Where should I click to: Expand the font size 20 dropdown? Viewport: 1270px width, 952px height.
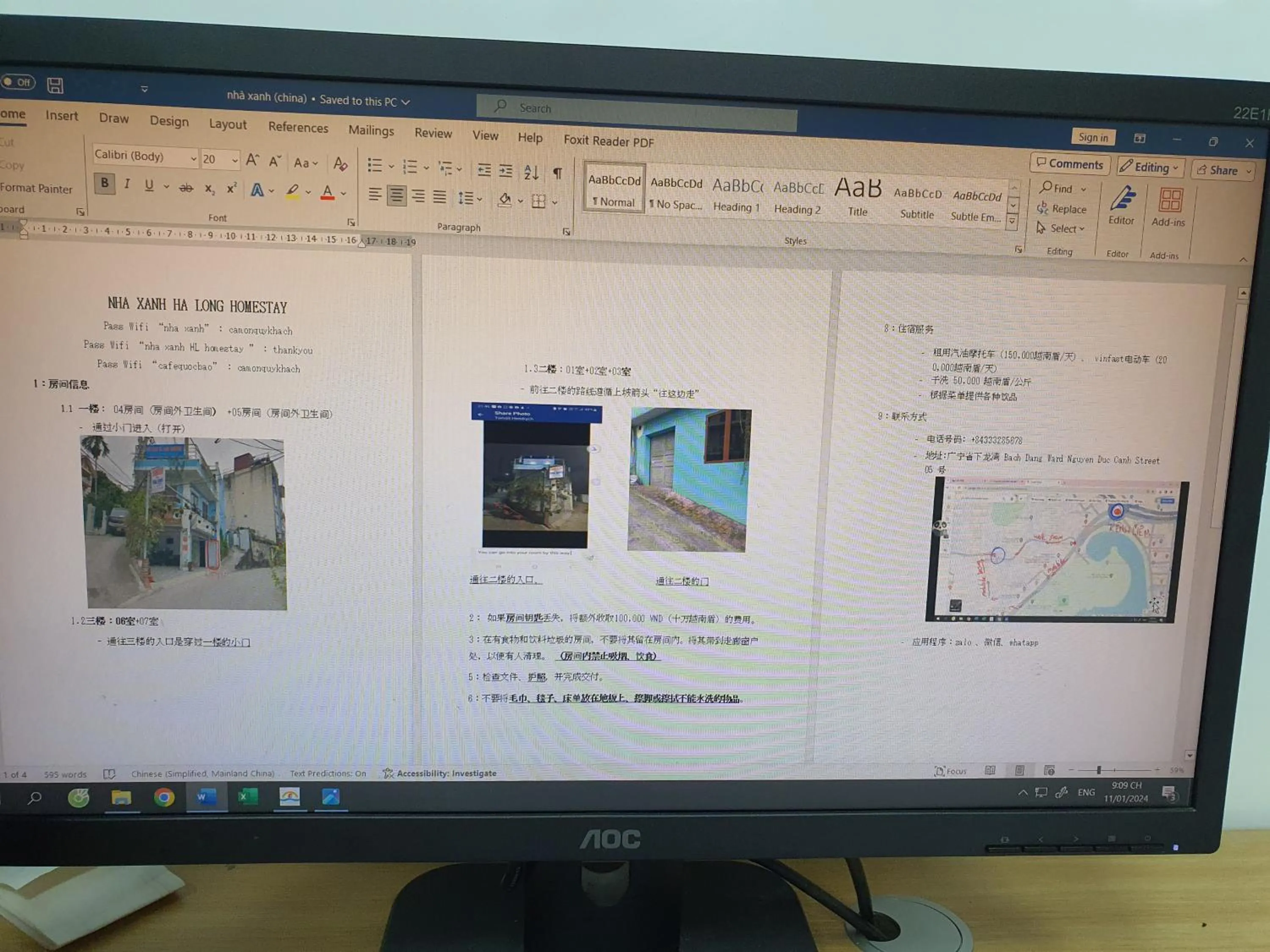pyautogui.click(x=234, y=161)
